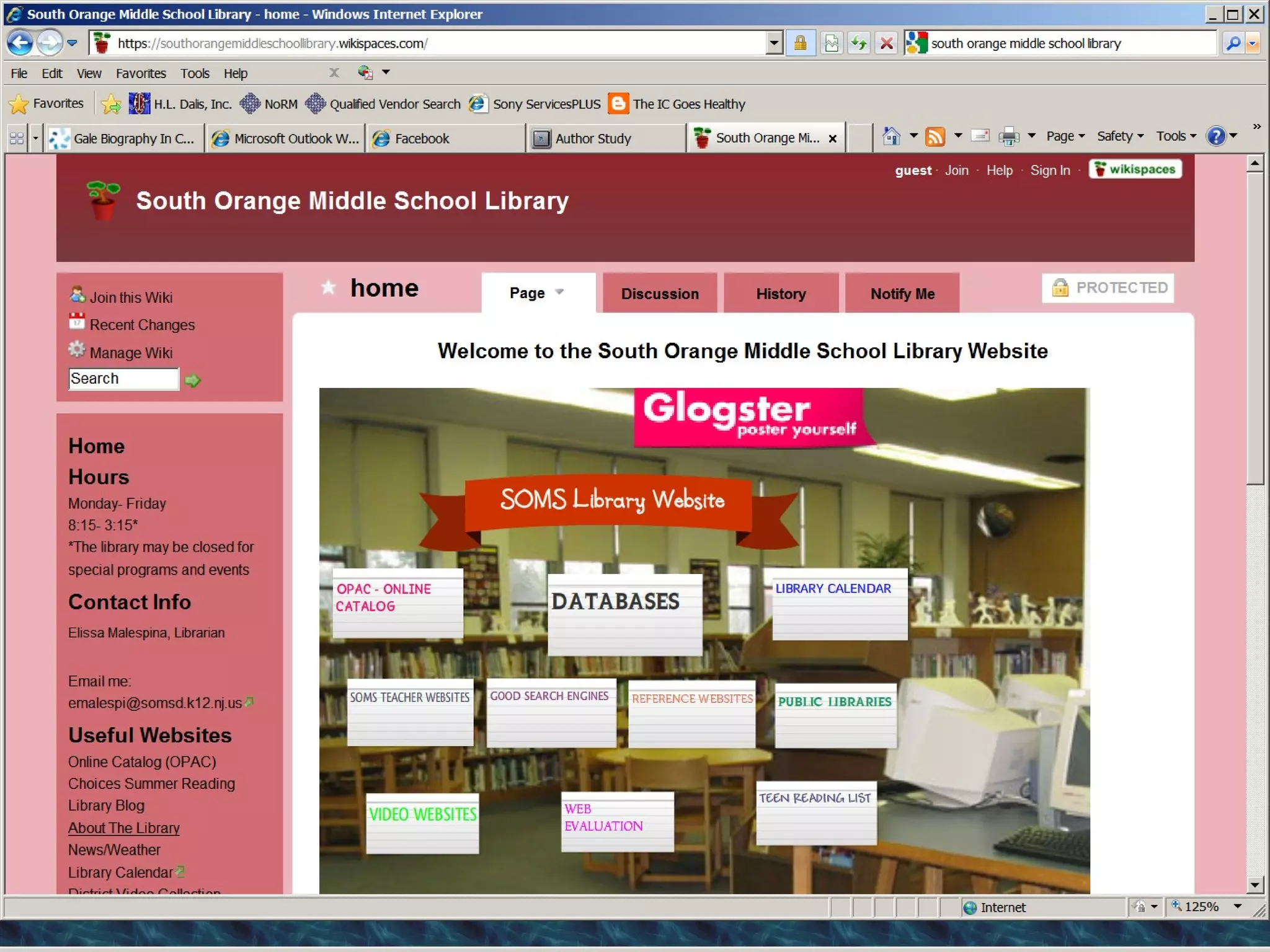Open the Quick Tabs grid button

(17, 138)
